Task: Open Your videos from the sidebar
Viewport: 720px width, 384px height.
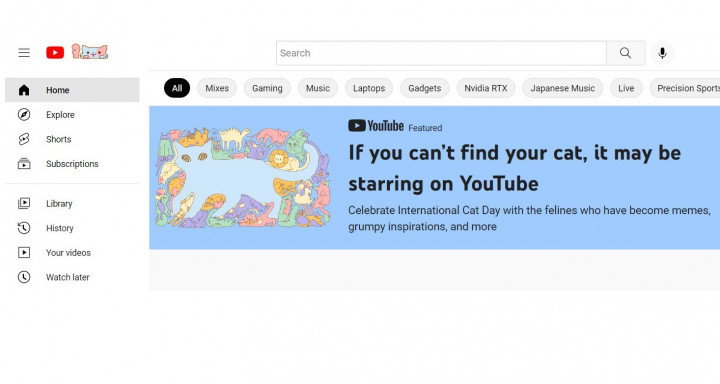Action: coord(72,252)
